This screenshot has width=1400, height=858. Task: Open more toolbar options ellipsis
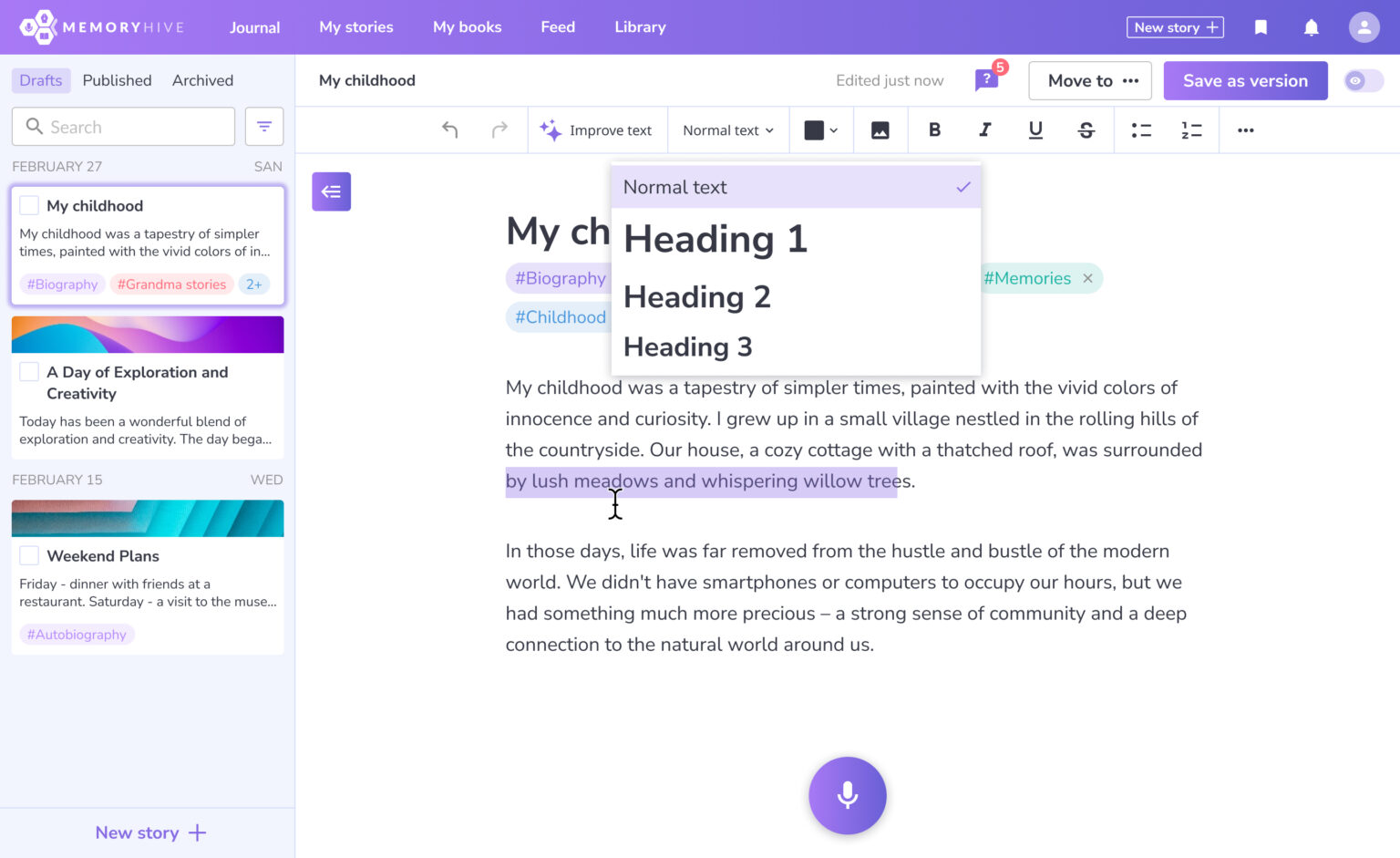(1245, 130)
